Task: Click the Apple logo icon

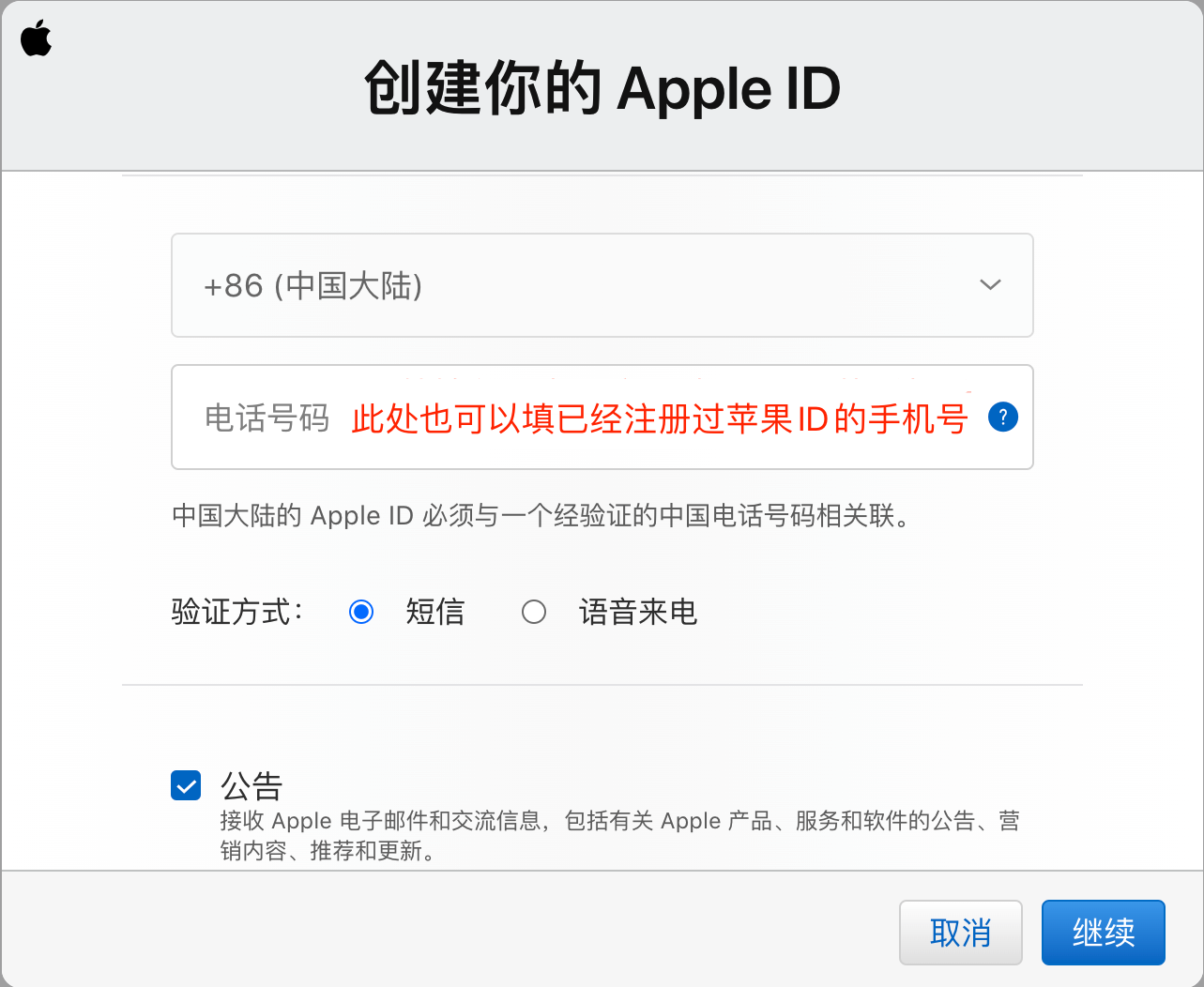Action: tap(37, 38)
